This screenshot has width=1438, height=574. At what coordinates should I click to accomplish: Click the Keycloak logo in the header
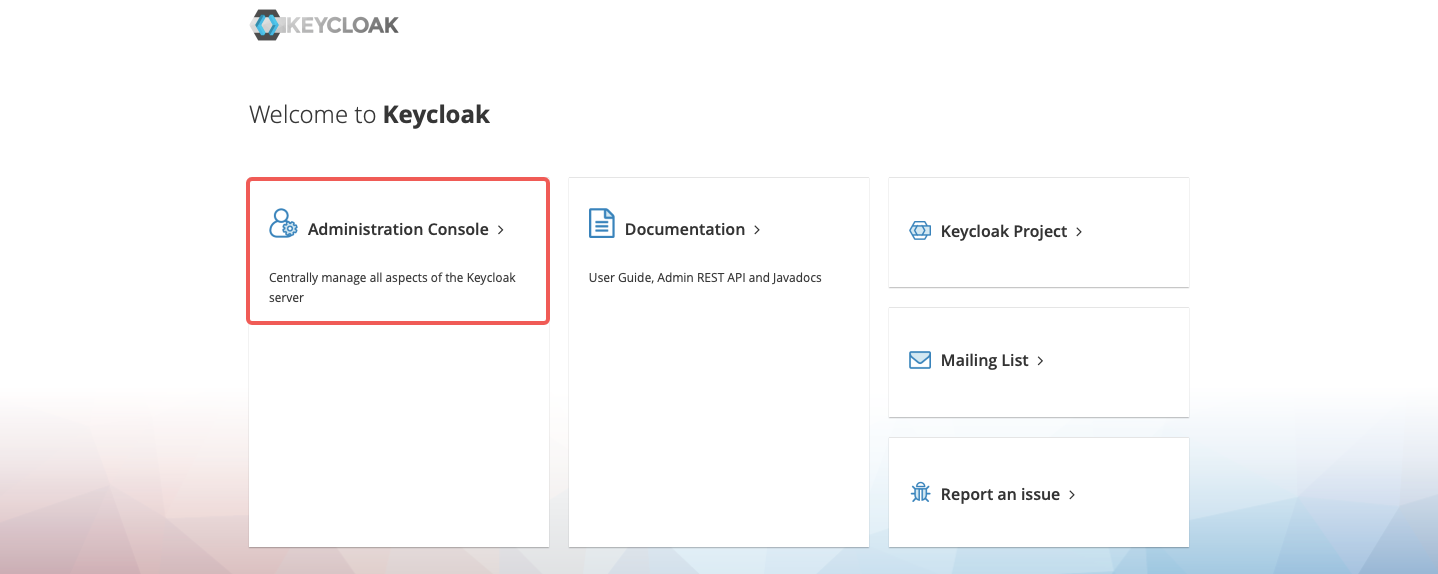point(325,25)
